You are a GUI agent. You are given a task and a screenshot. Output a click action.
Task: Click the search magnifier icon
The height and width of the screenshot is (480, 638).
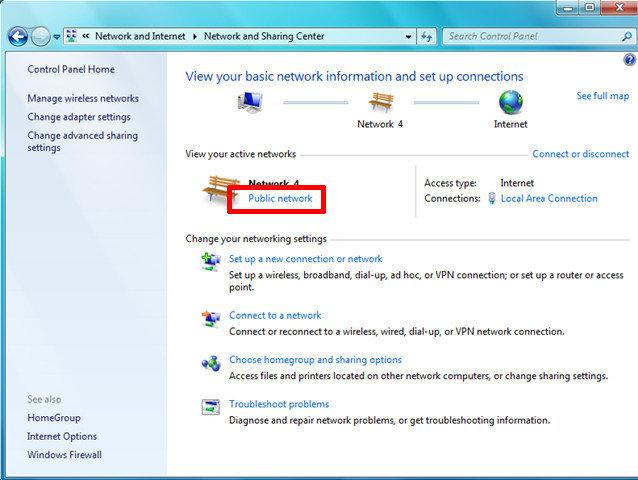click(627, 37)
